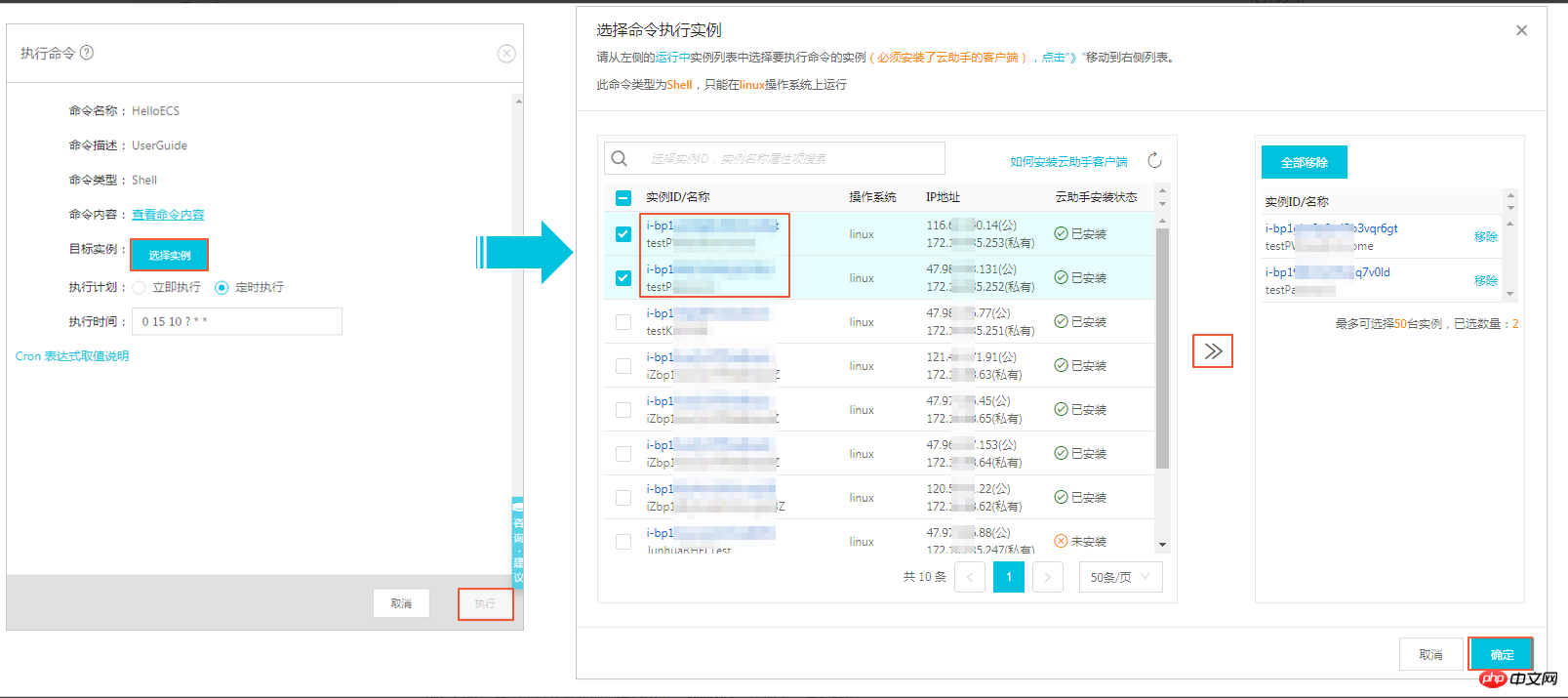Click the 共 10 条 total count text
This screenshot has width=1568, height=698.
tap(924, 577)
